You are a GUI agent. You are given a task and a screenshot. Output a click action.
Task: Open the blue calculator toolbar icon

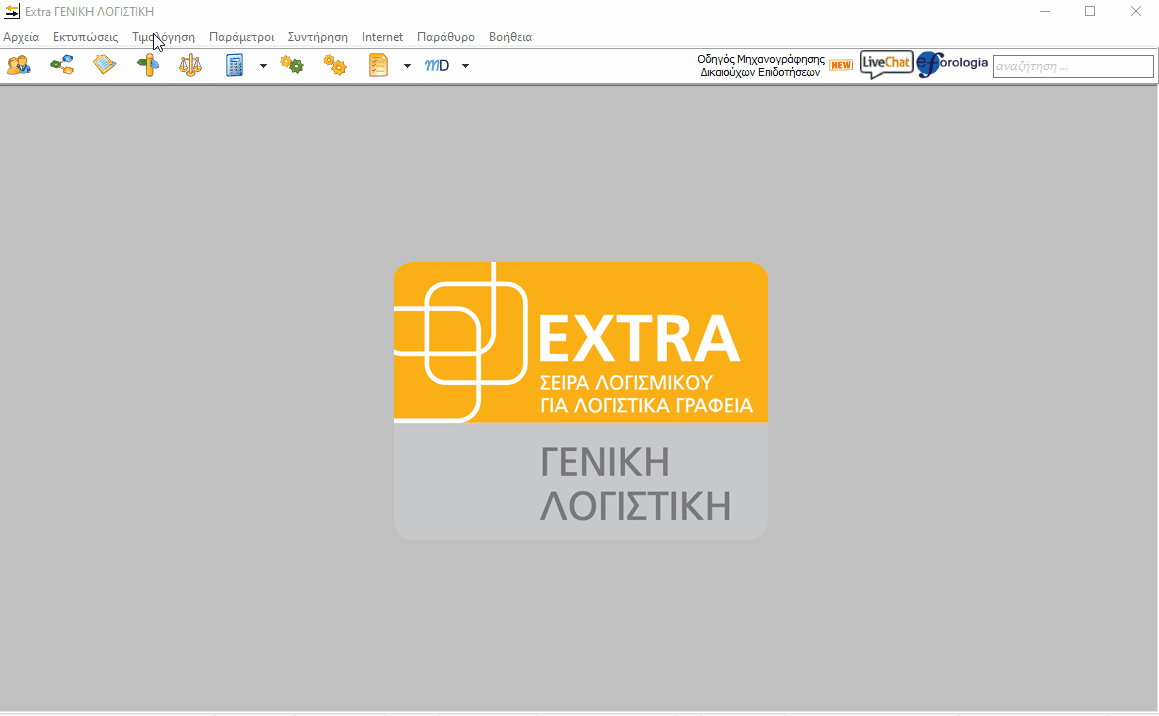pyautogui.click(x=235, y=66)
